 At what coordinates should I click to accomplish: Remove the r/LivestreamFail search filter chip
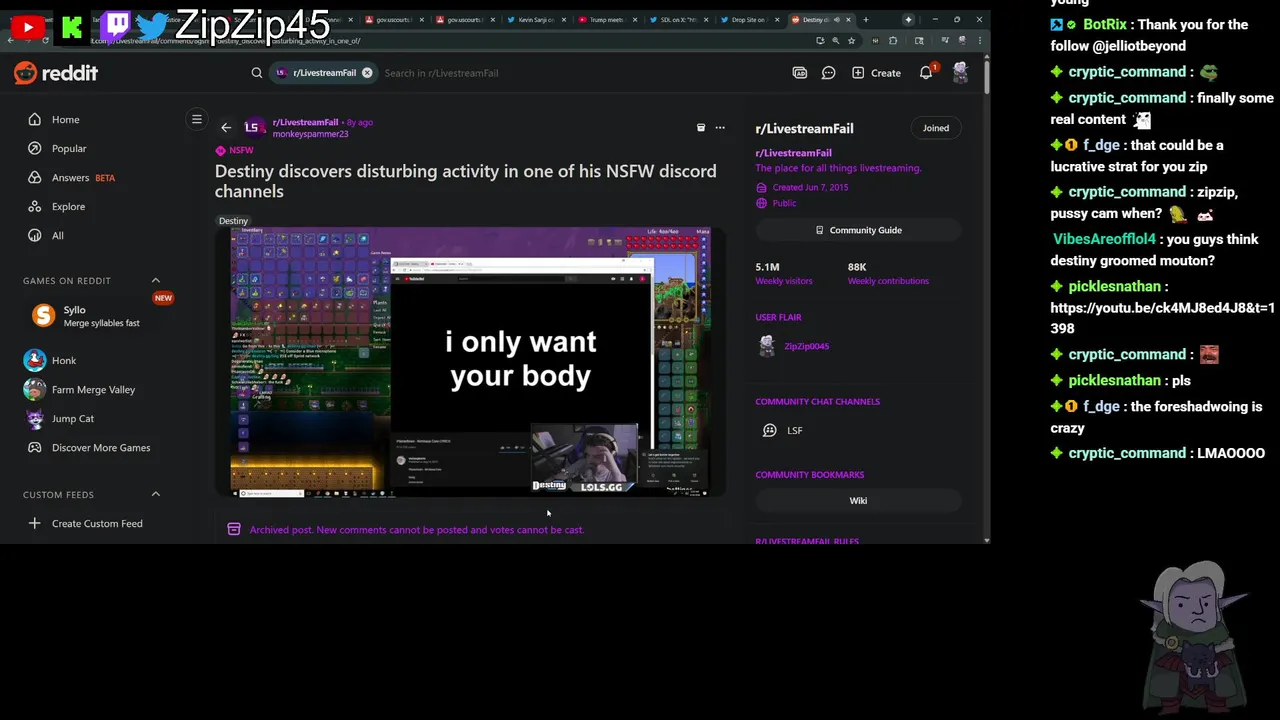(367, 73)
